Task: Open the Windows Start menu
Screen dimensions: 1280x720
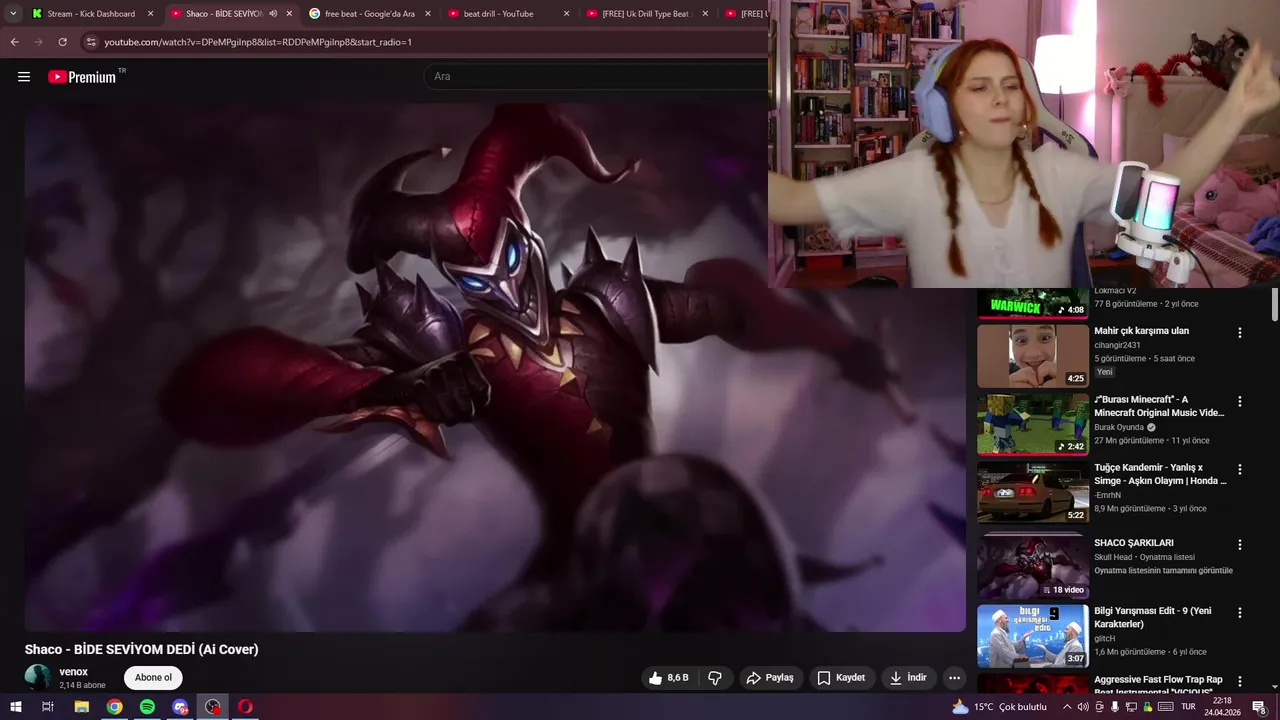Action: point(15,707)
